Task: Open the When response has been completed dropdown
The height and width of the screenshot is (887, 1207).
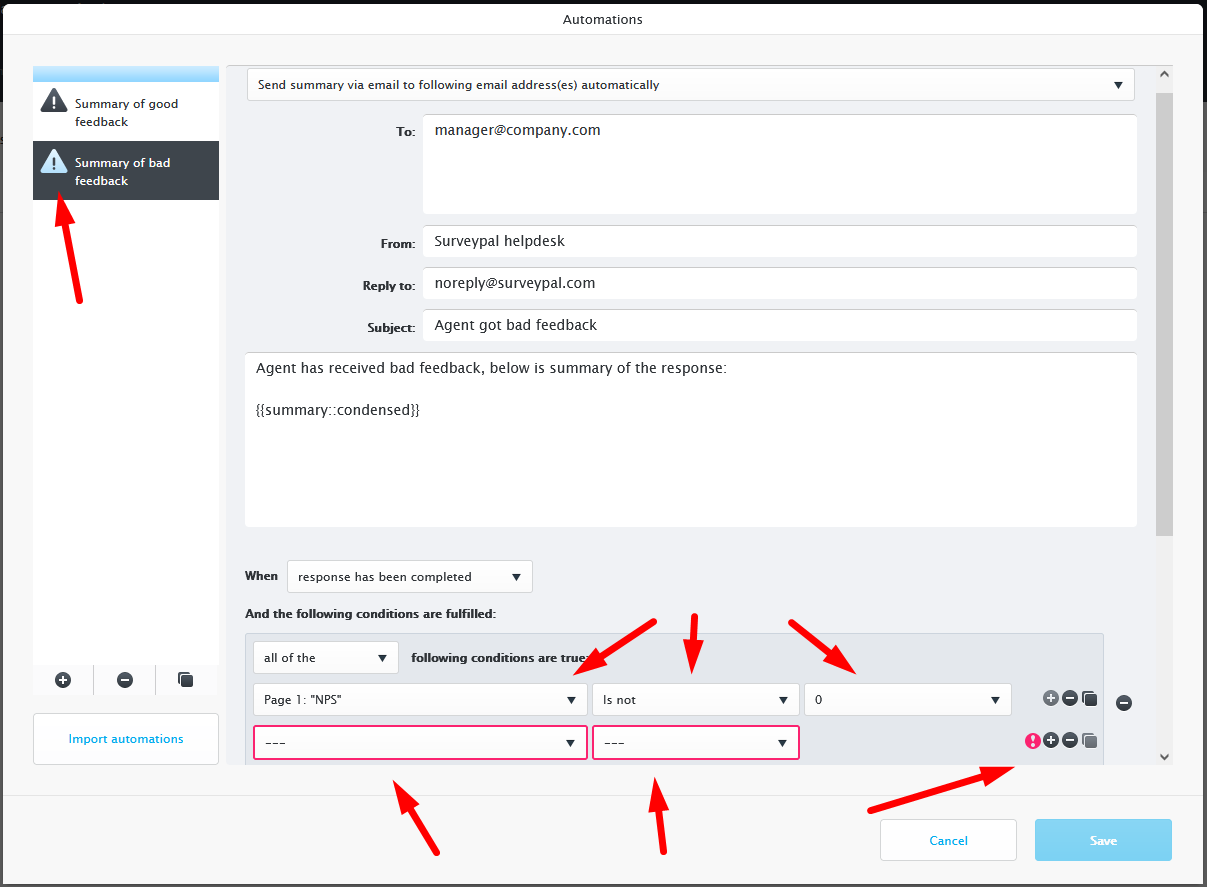Action: [410, 577]
